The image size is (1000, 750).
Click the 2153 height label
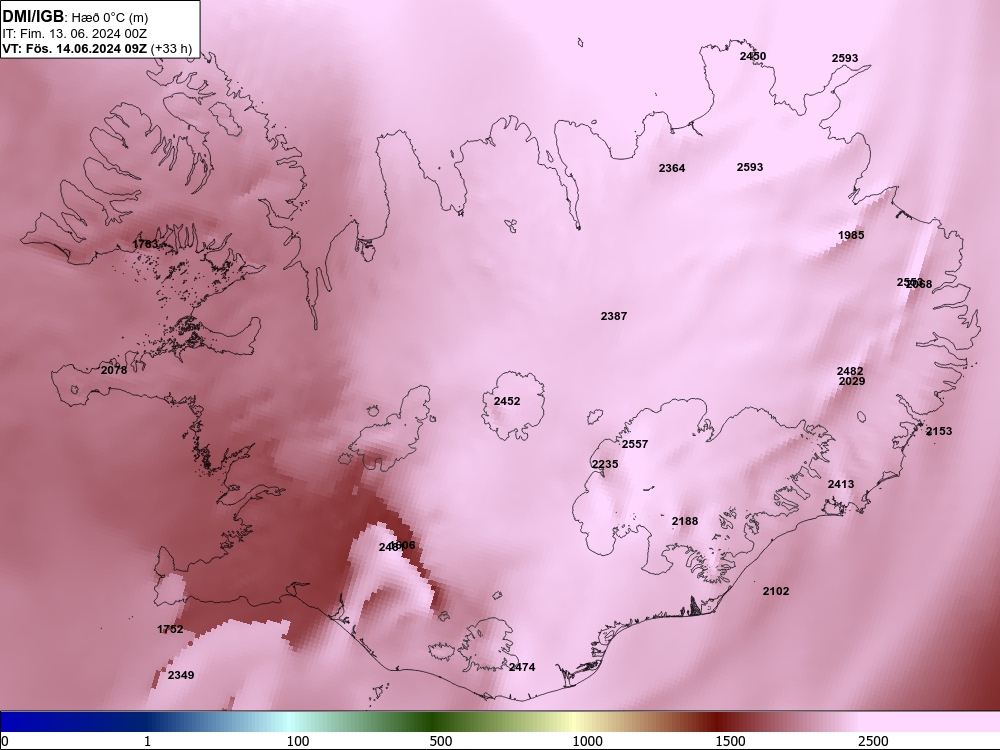coord(939,431)
